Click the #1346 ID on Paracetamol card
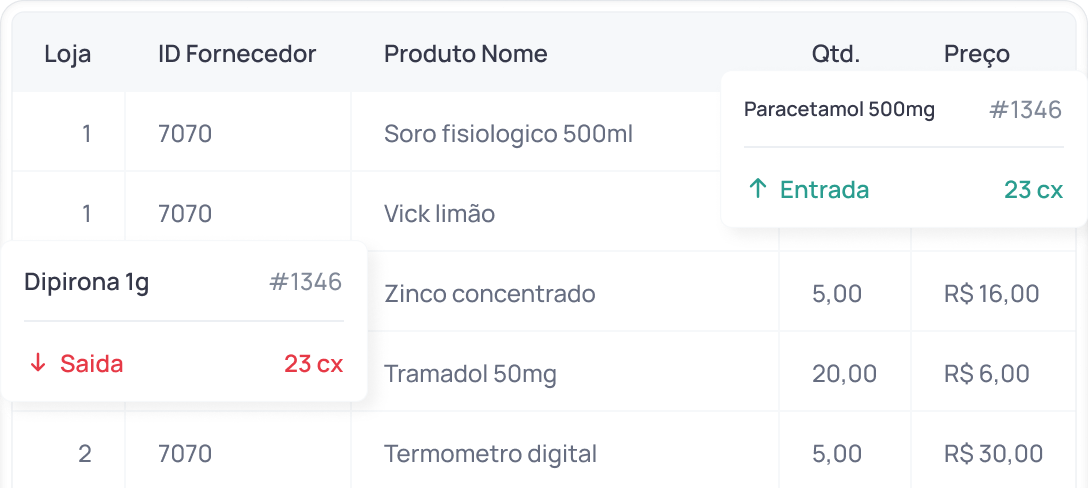 pyautogui.click(x=1025, y=110)
